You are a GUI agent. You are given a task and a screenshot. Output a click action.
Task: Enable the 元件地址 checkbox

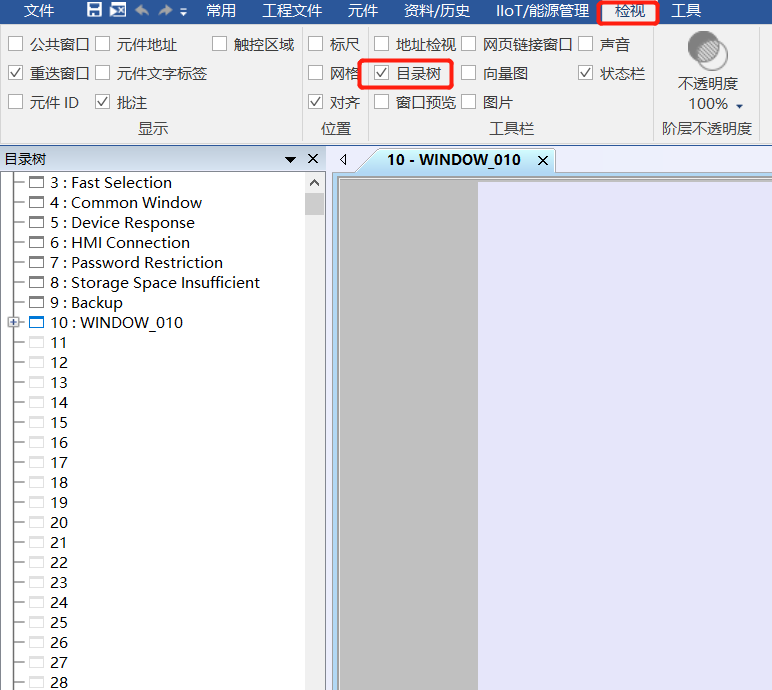tap(102, 44)
